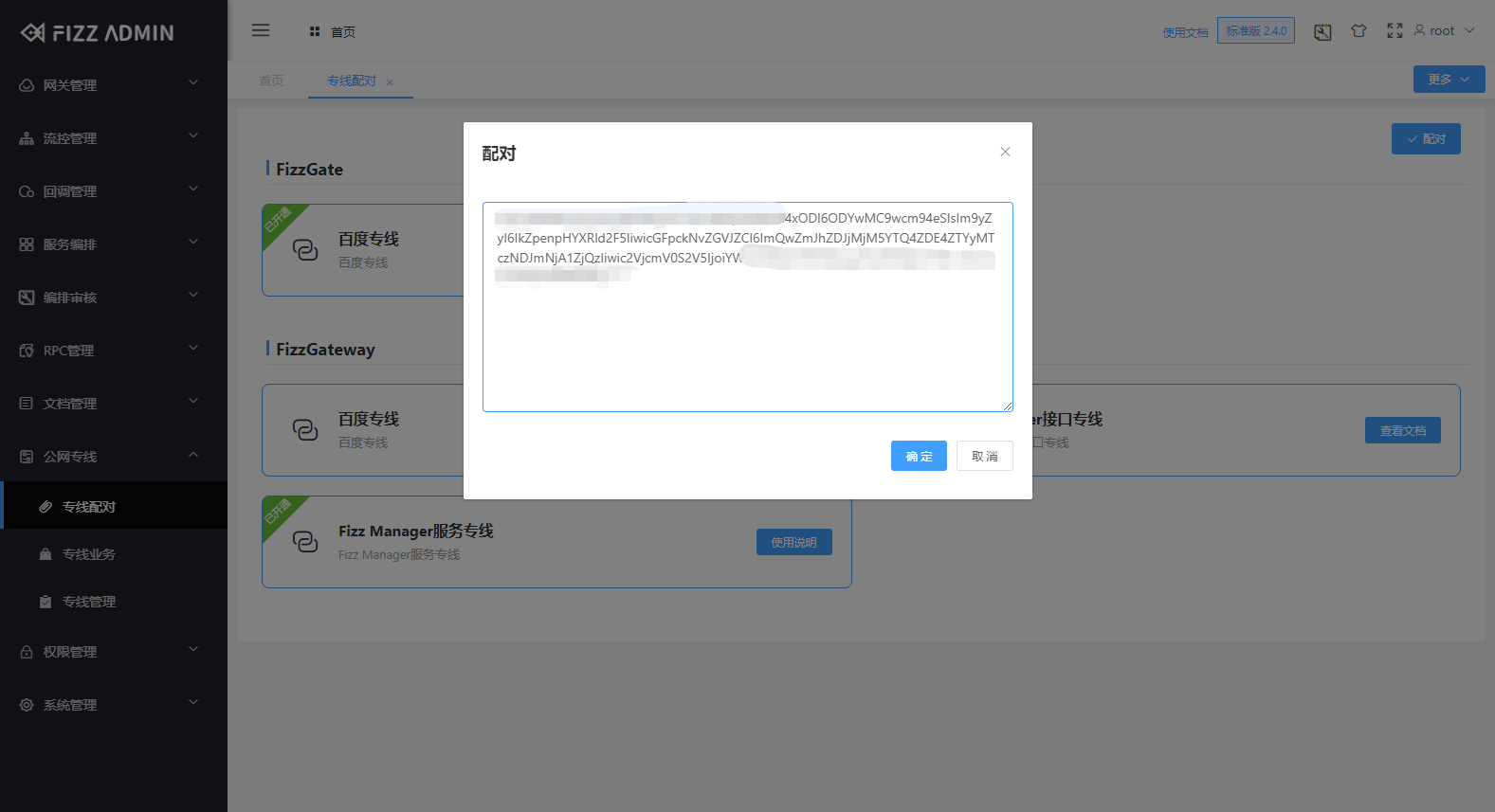
Task: Click the textarea resize handle corner
Action: coord(1008,406)
